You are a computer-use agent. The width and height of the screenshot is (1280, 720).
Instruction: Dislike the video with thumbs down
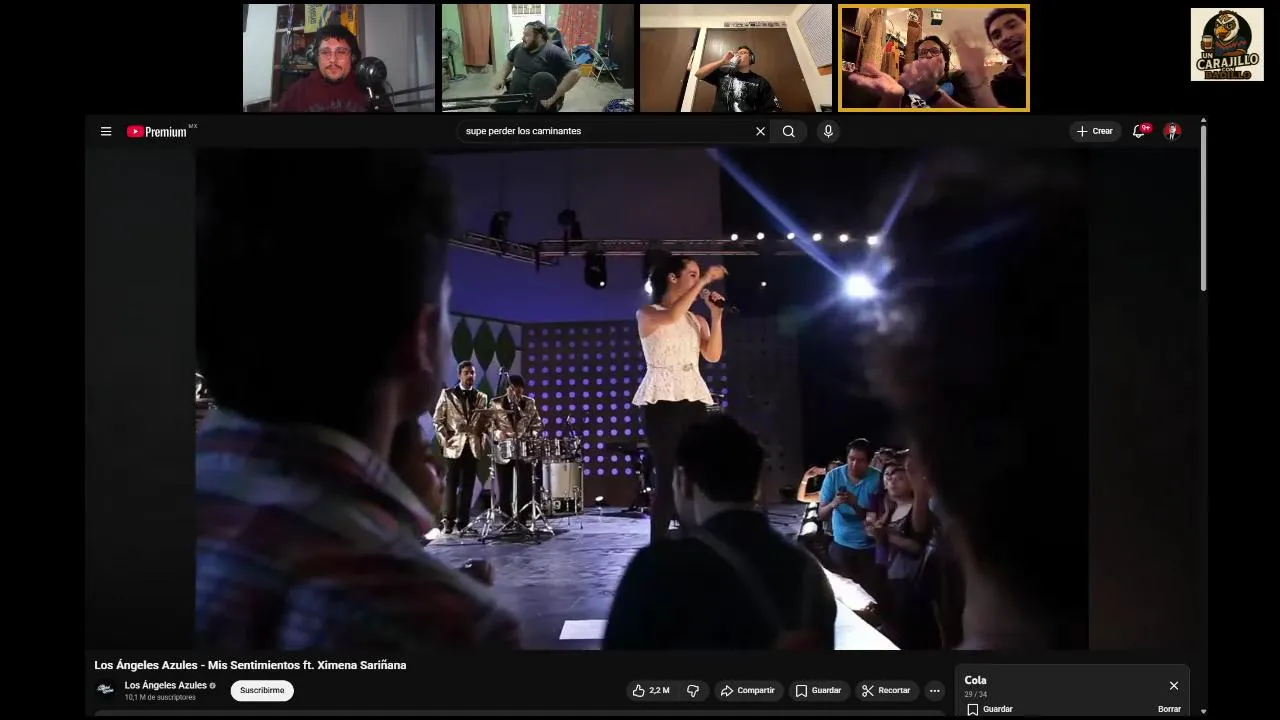(693, 690)
